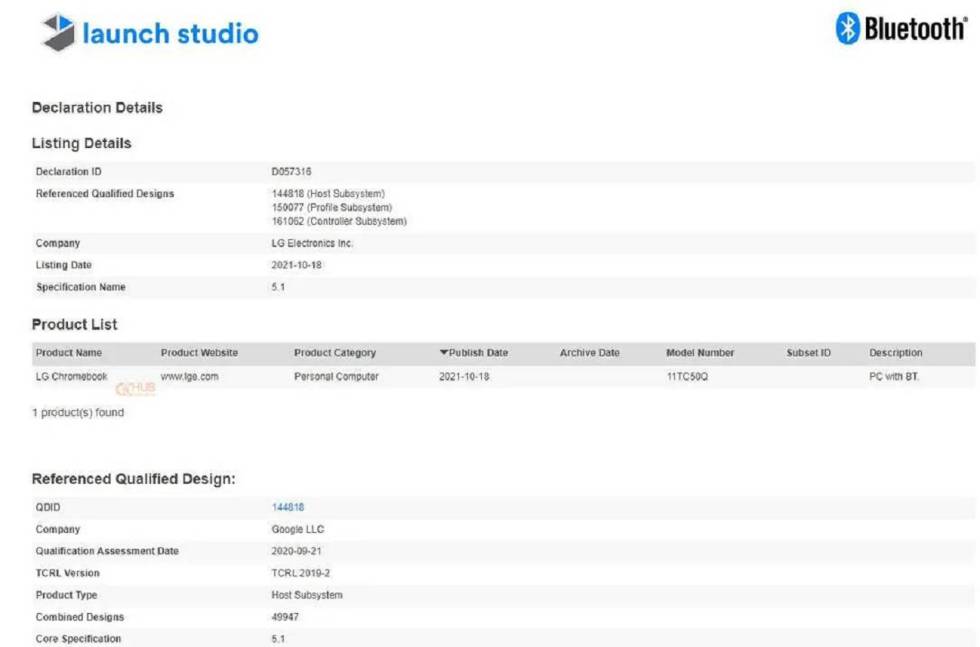Open QDID link 144818

tap(288, 507)
